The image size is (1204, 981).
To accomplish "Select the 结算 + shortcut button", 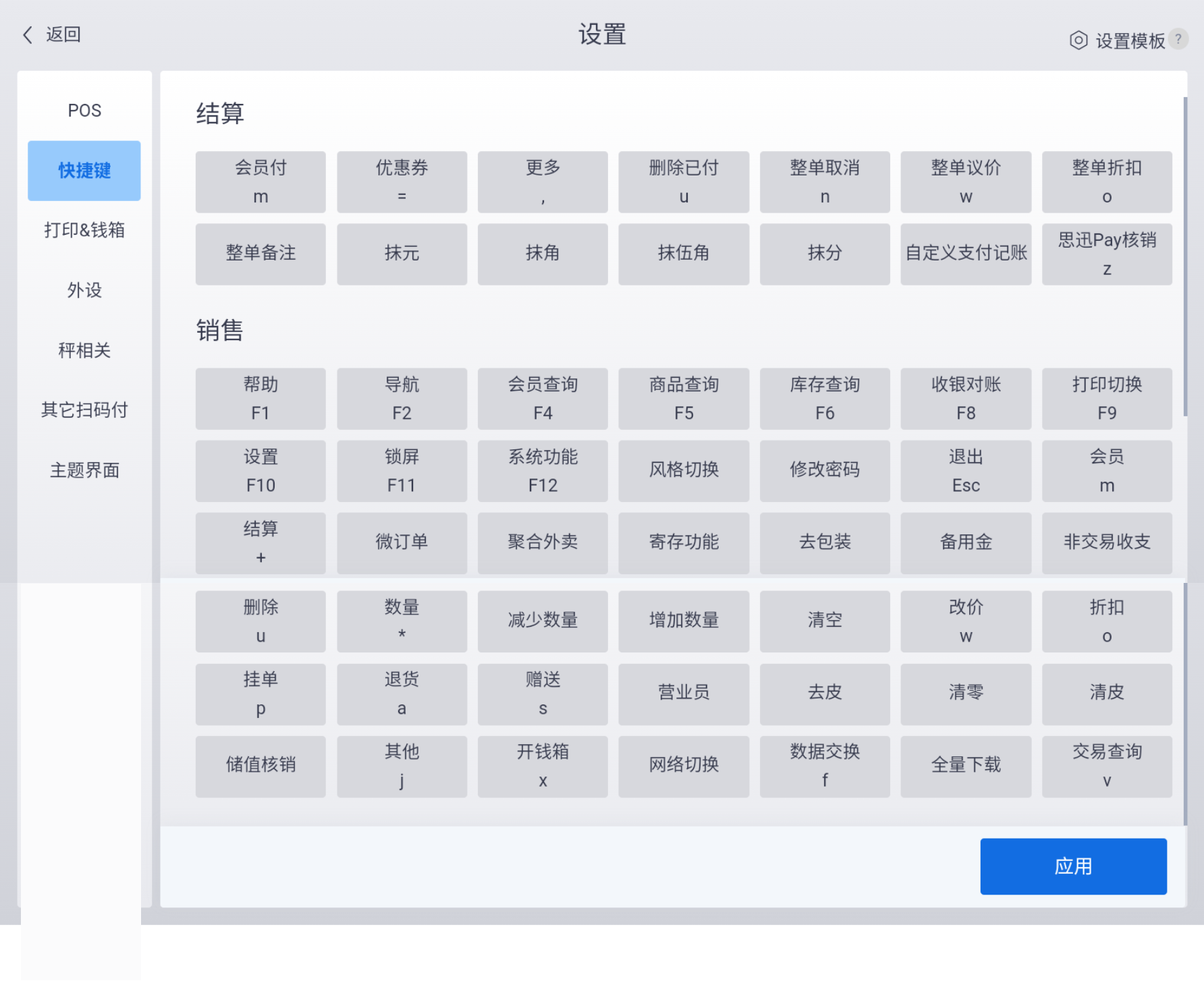I will click(261, 543).
